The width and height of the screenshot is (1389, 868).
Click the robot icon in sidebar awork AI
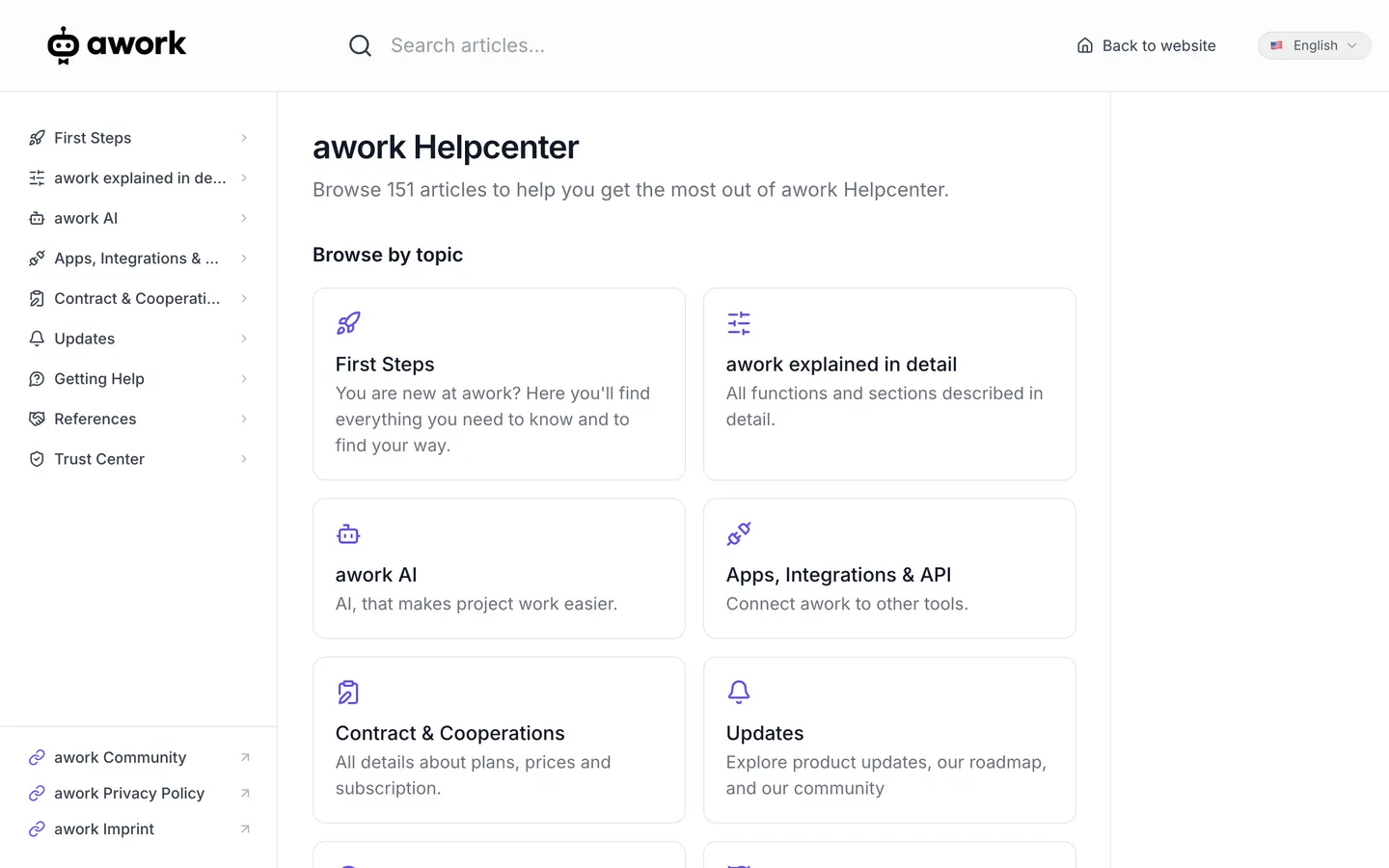click(37, 218)
